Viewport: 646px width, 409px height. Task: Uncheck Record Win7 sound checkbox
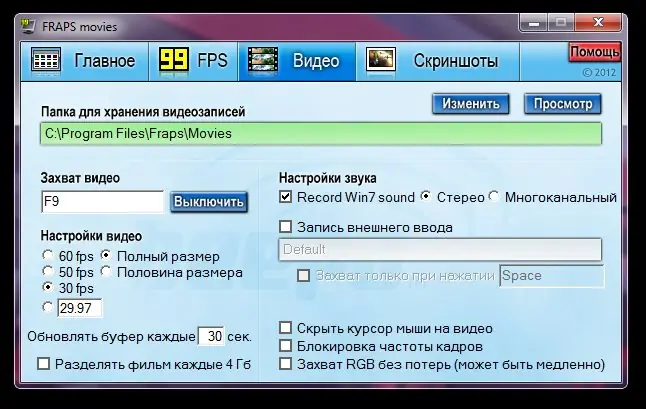tap(286, 196)
